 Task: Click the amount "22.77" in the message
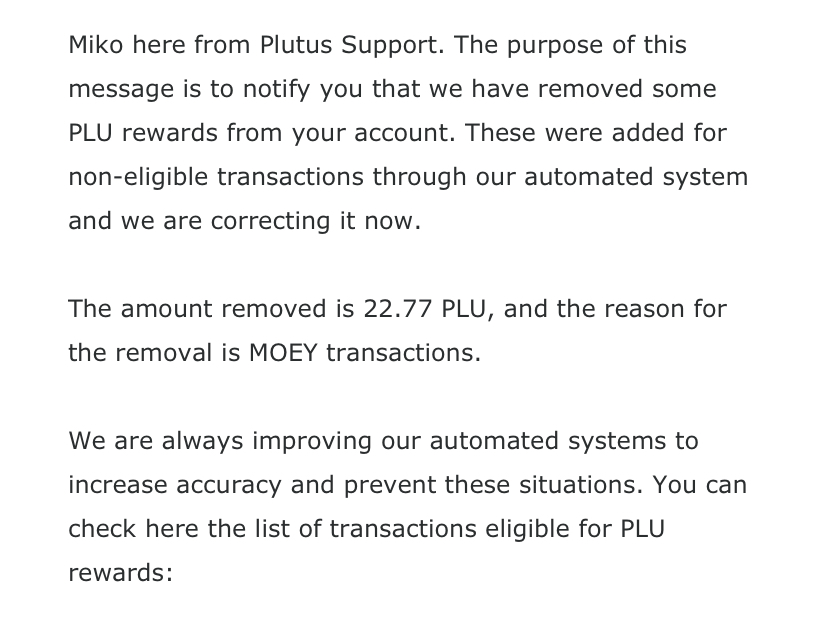point(395,309)
